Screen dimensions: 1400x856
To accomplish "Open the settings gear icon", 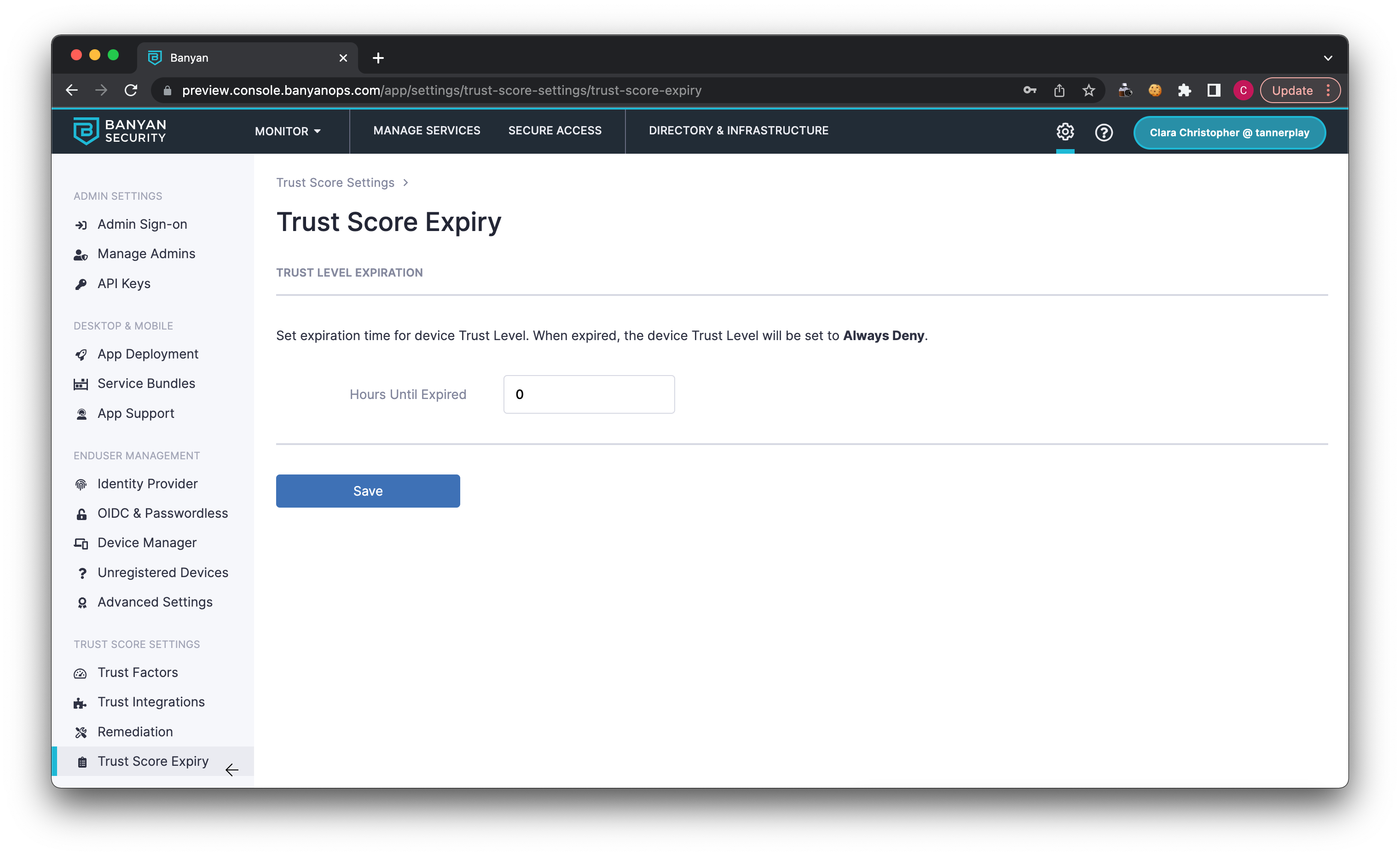I will (x=1065, y=132).
